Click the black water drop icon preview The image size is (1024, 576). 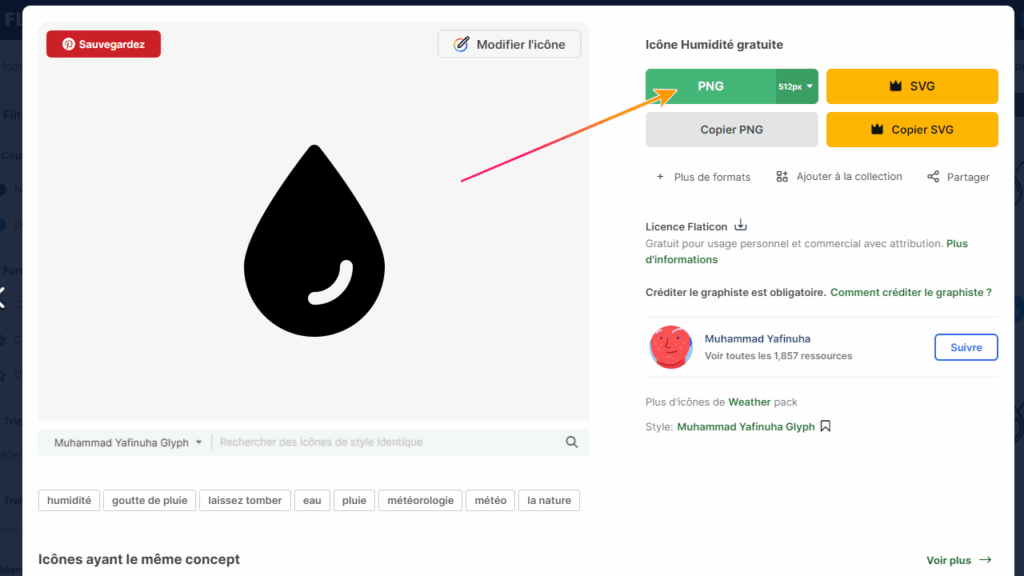[x=314, y=240]
